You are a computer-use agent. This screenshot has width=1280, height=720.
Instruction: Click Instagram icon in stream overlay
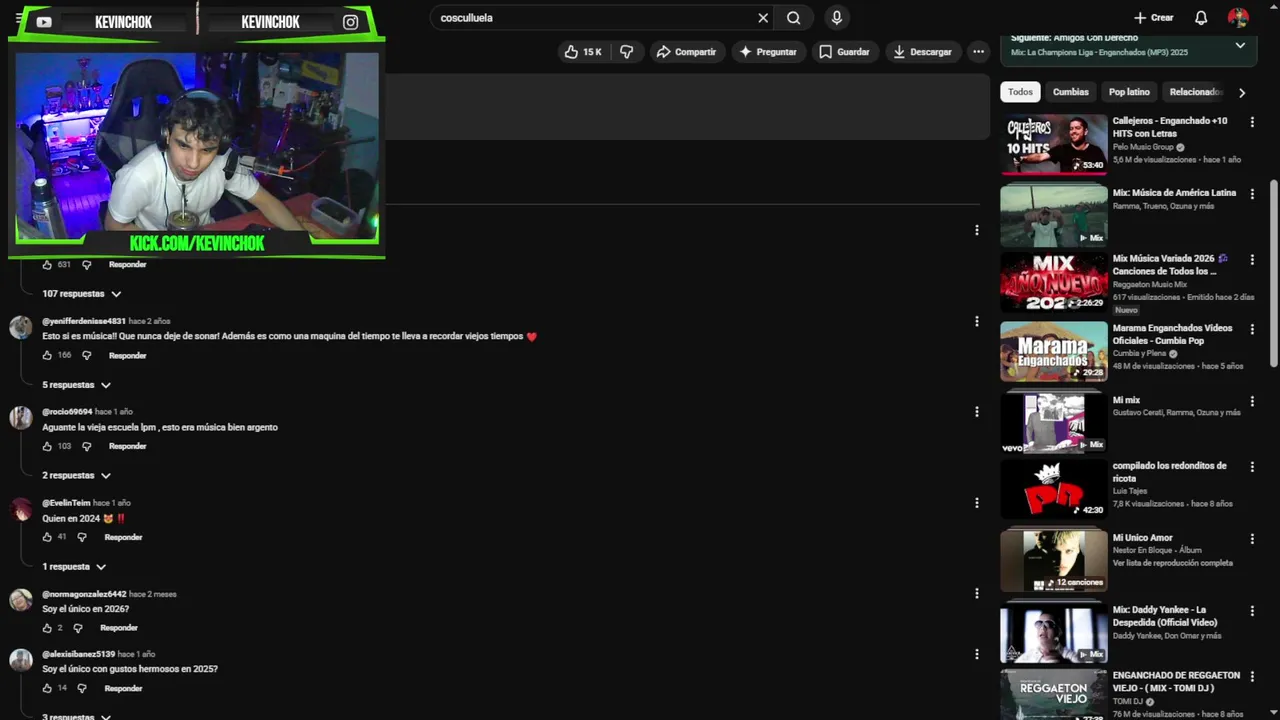point(351,22)
